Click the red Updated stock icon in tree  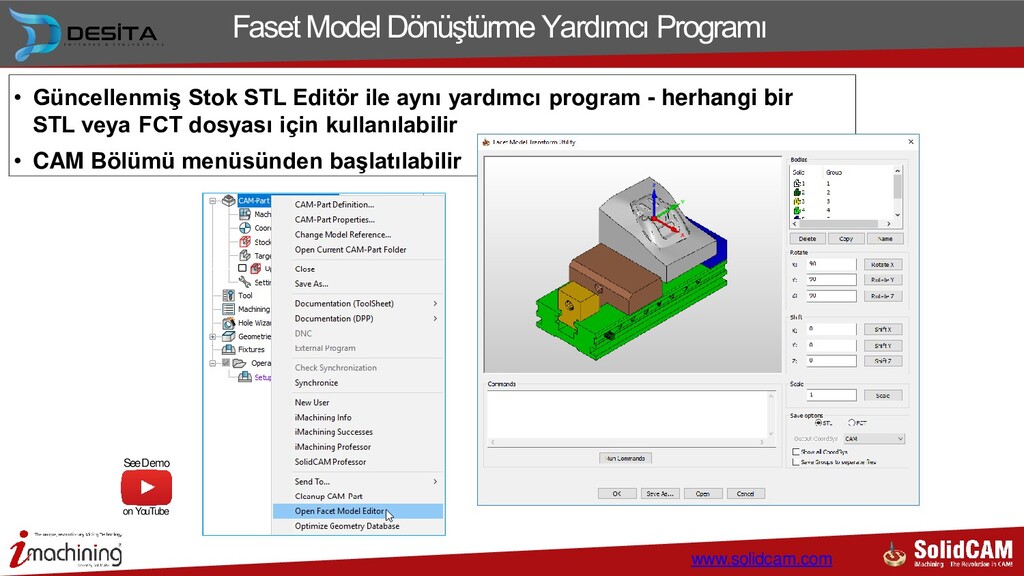pos(256,268)
